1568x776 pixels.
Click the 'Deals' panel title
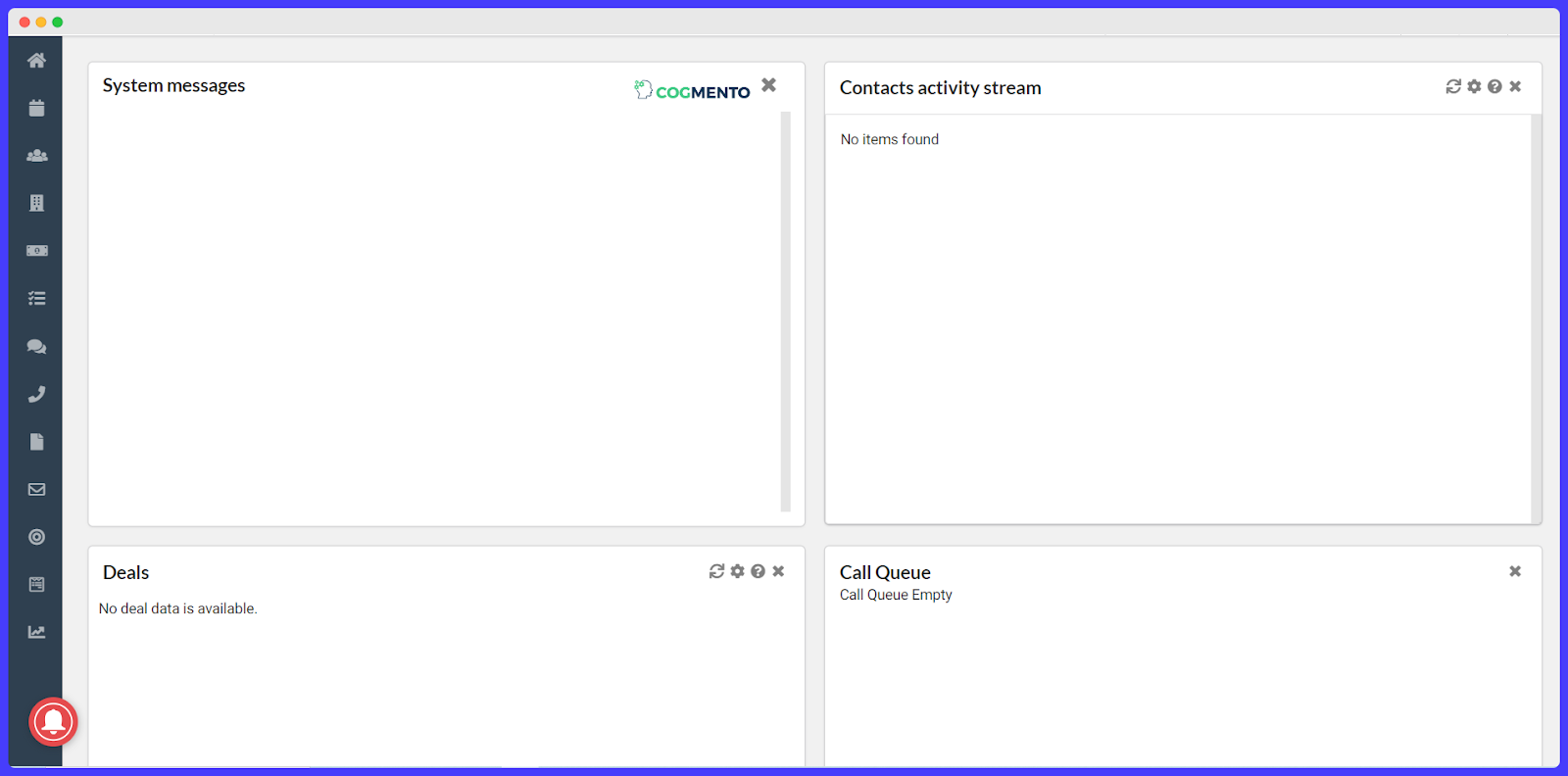click(125, 572)
